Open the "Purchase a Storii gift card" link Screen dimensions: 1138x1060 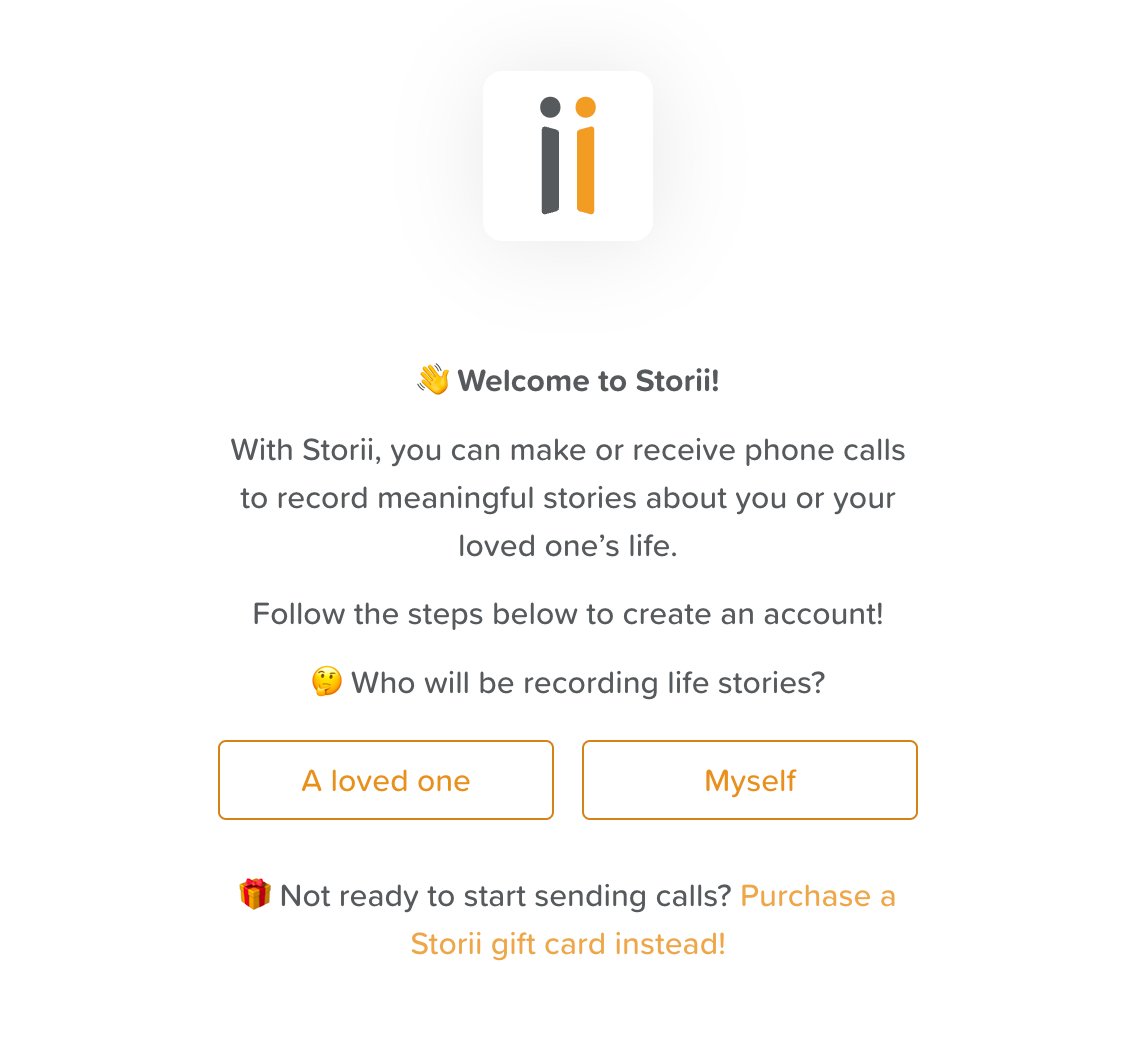coord(817,895)
